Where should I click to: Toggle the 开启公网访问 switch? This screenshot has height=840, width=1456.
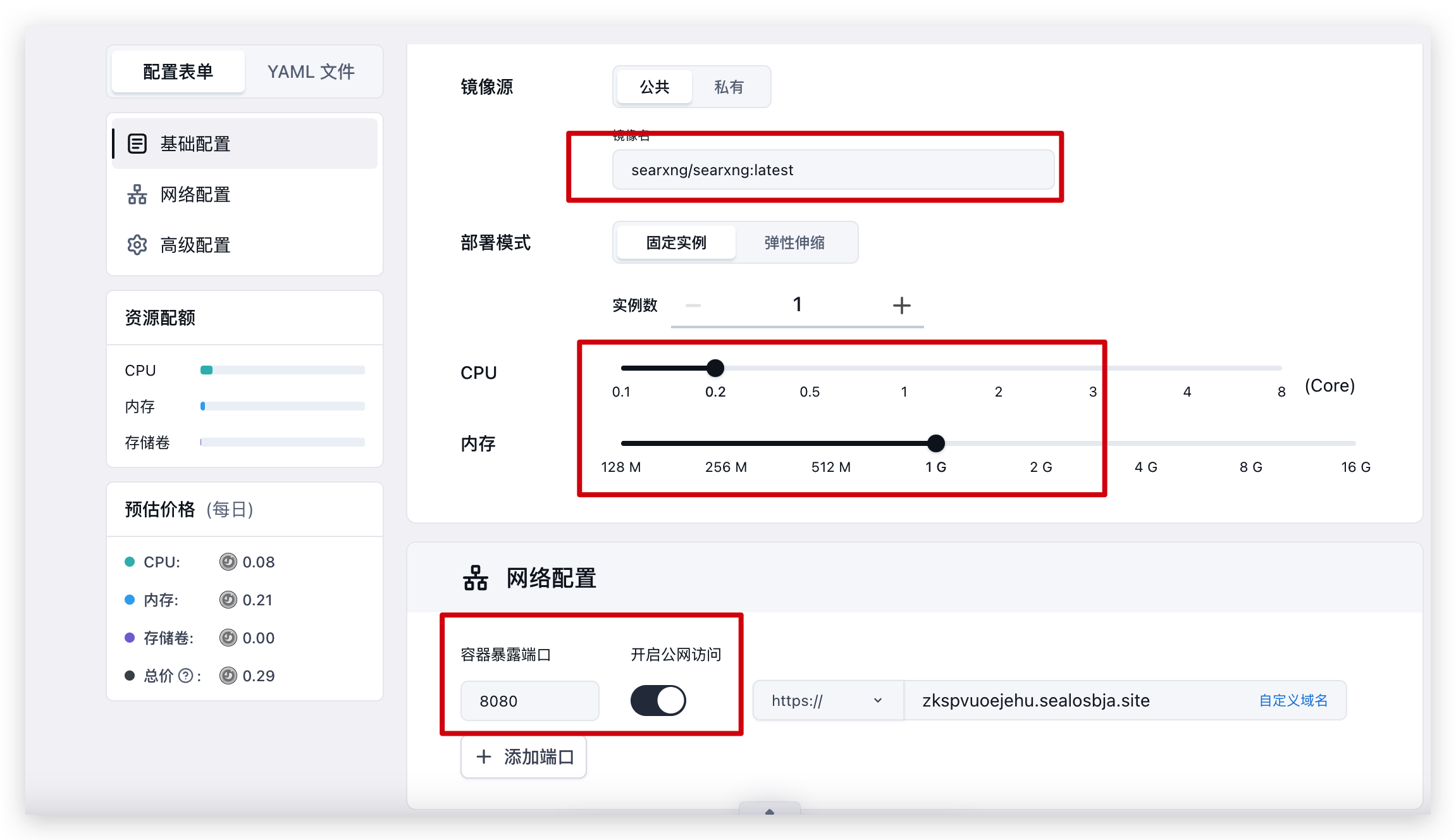[x=658, y=701]
